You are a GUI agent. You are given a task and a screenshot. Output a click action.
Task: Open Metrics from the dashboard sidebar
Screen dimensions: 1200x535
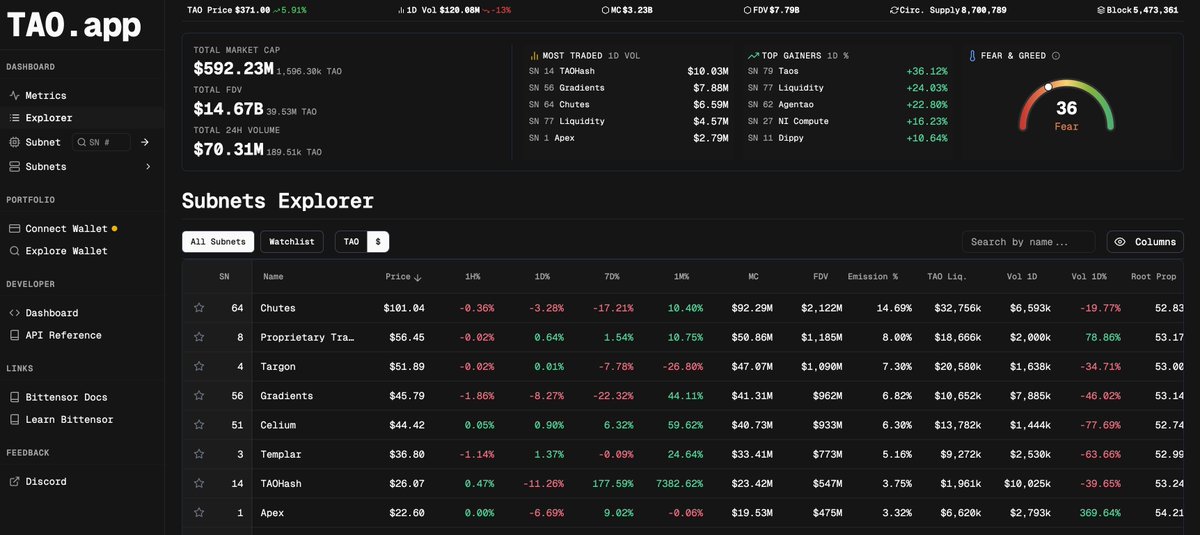coord(45,95)
